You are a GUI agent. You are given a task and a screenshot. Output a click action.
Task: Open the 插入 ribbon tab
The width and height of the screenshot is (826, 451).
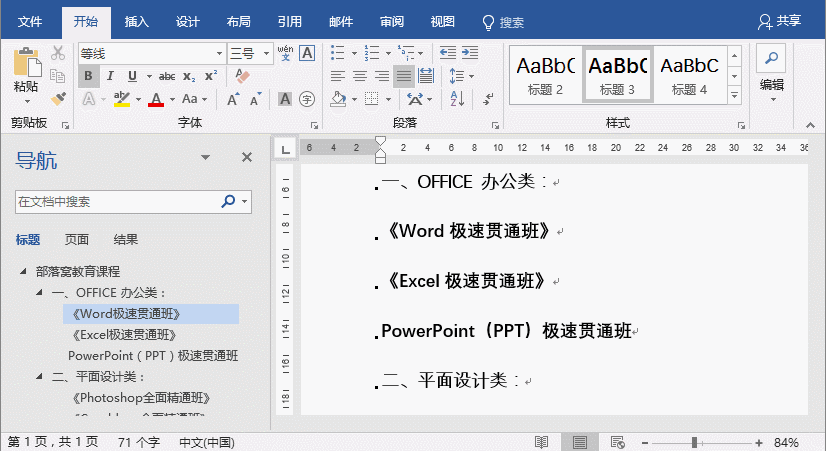138,21
